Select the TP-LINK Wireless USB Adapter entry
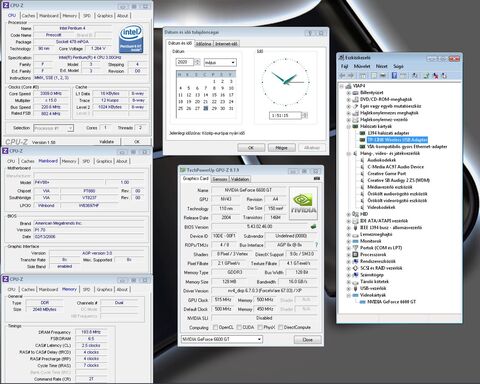Screen dimensions: 480x384 tap(397, 140)
